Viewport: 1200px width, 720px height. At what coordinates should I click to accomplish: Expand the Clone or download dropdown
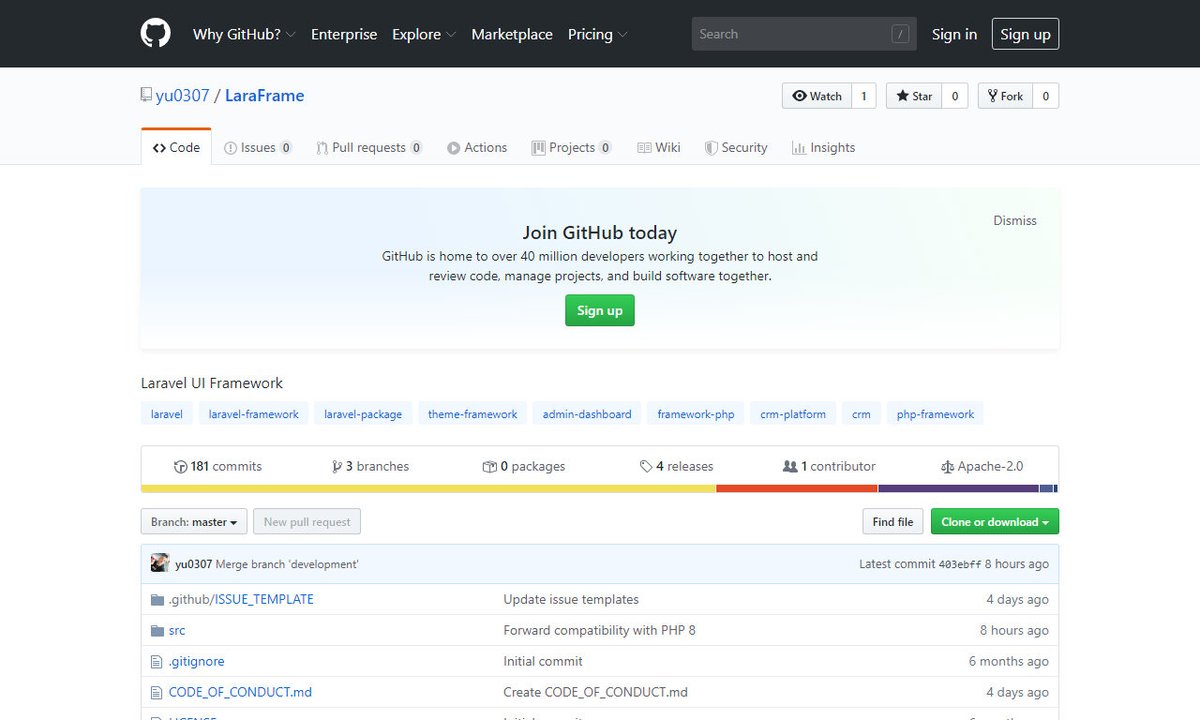pyautogui.click(x=995, y=522)
